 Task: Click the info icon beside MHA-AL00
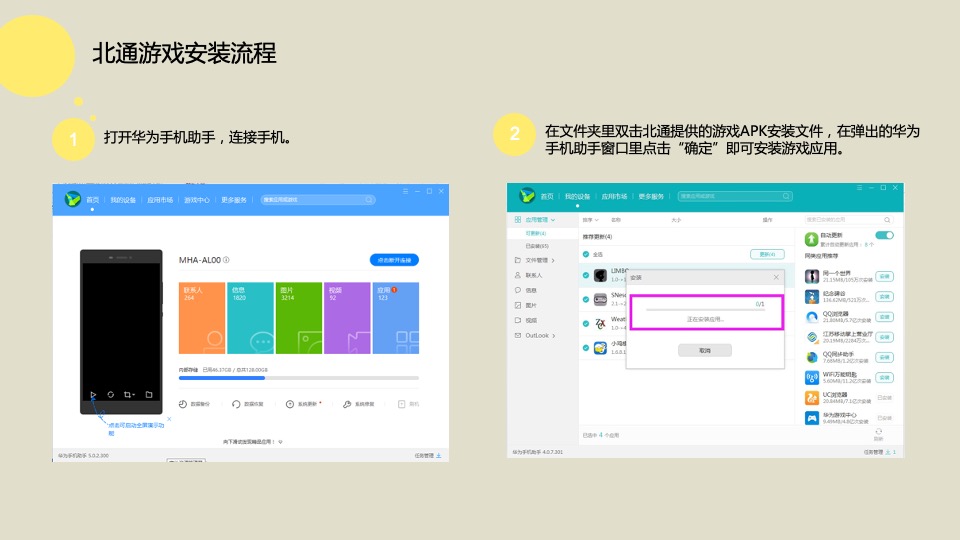(226, 260)
